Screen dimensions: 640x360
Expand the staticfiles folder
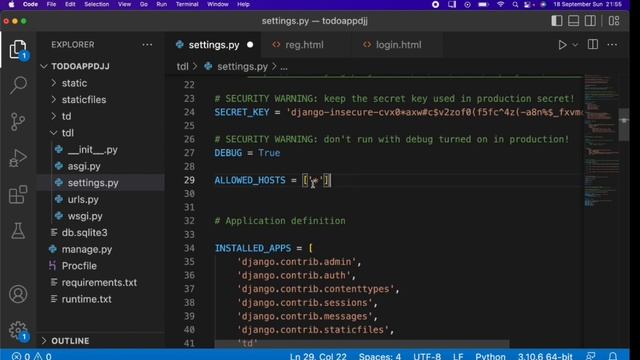(x=53, y=99)
